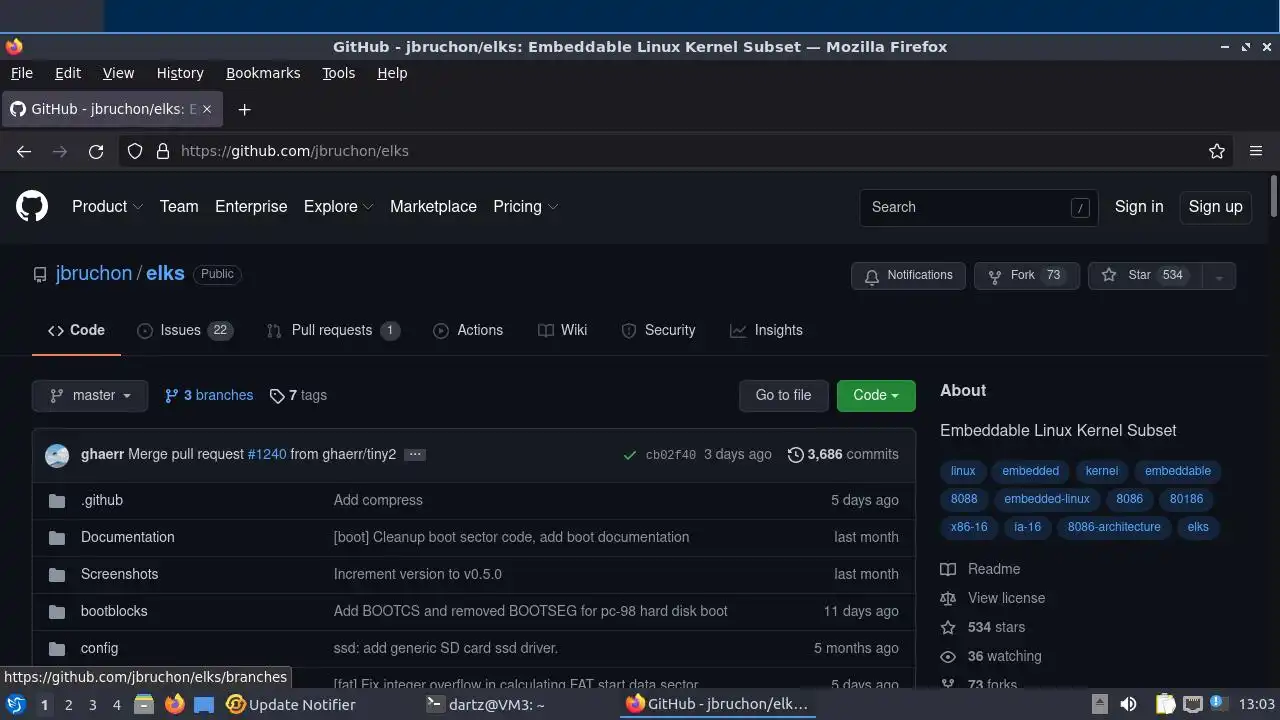Open the File menu
1280x720 pixels.
(22, 73)
